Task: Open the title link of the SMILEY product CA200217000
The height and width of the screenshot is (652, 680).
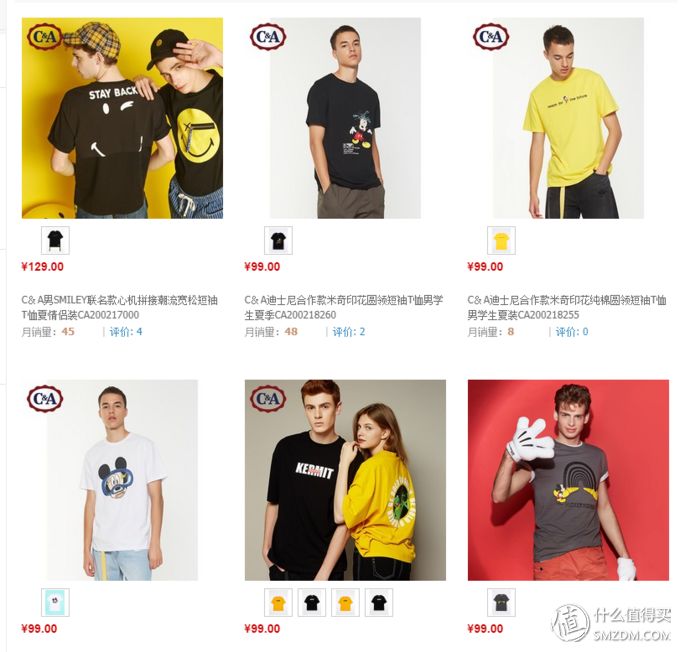Action: [x=120, y=307]
